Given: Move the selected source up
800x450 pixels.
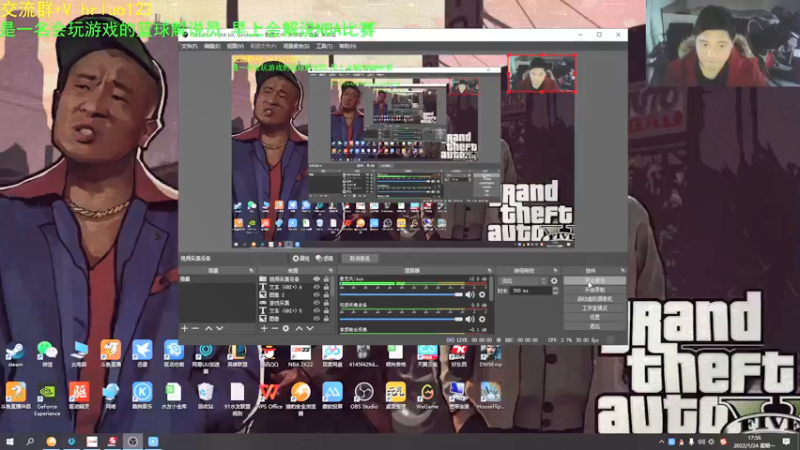Looking at the screenshot, I should pos(299,329).
